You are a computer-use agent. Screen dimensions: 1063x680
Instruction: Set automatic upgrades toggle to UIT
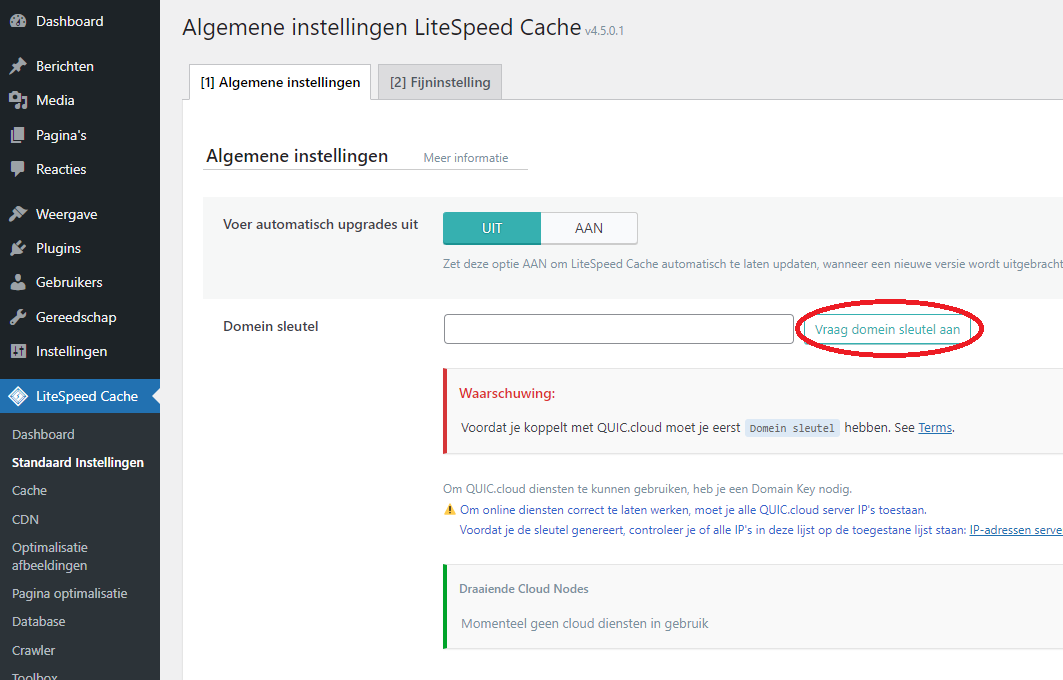pyautogui.click(x=492, y=228)
